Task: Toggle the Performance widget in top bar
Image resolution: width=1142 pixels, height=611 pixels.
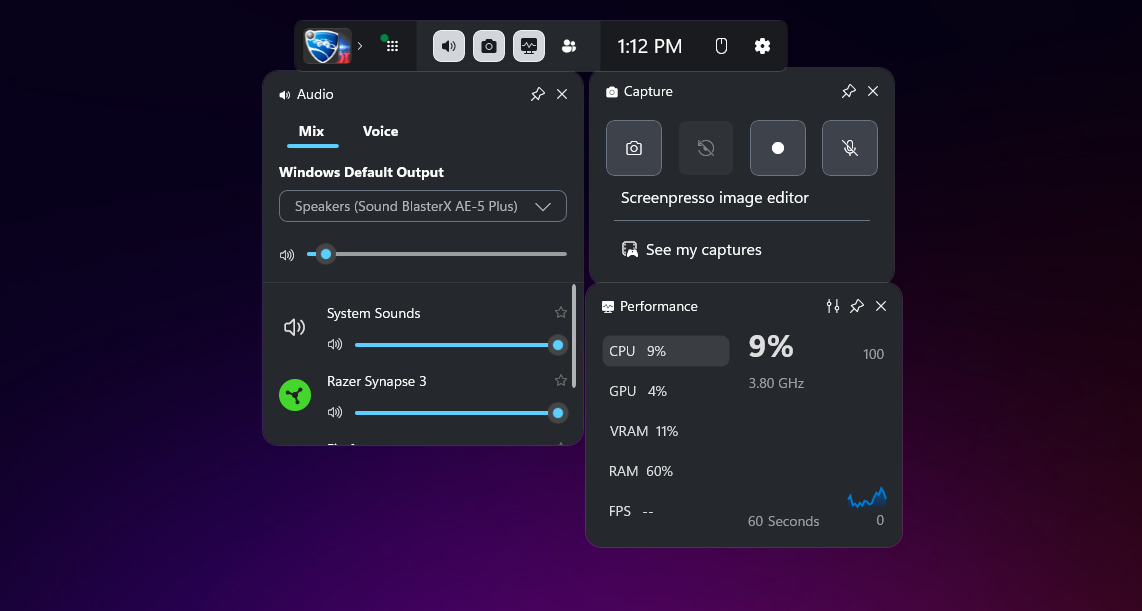Action: [x=529, y=46]
